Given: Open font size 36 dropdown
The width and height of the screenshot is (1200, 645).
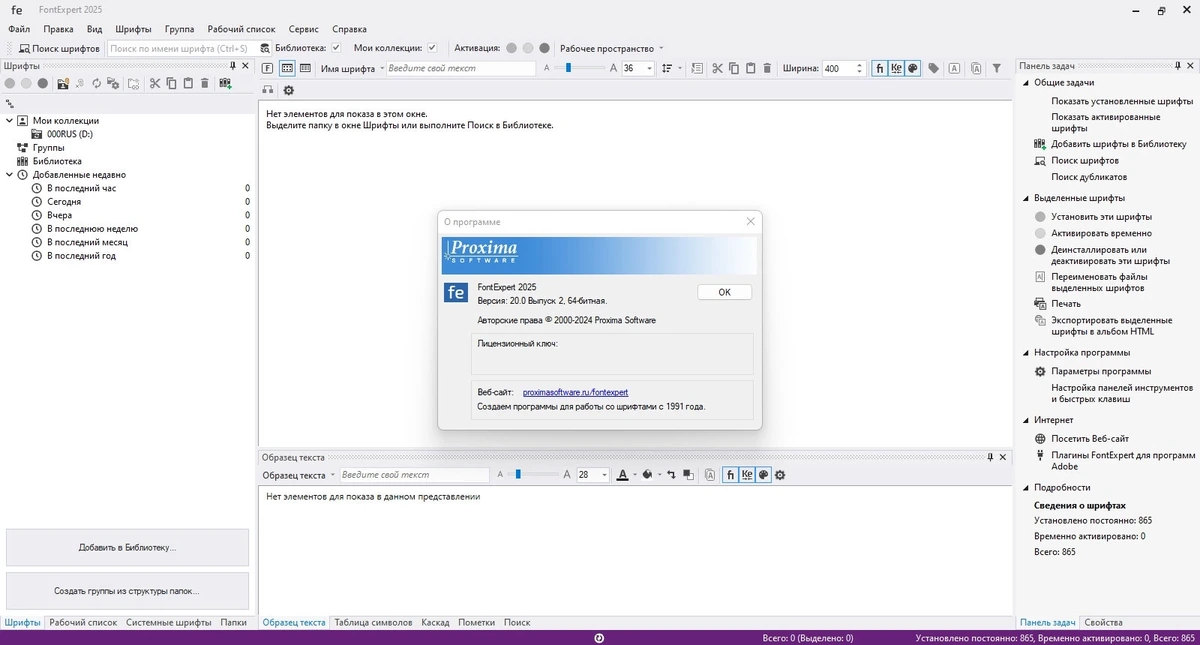Looking at the screenshot, I should pos(649,69).
